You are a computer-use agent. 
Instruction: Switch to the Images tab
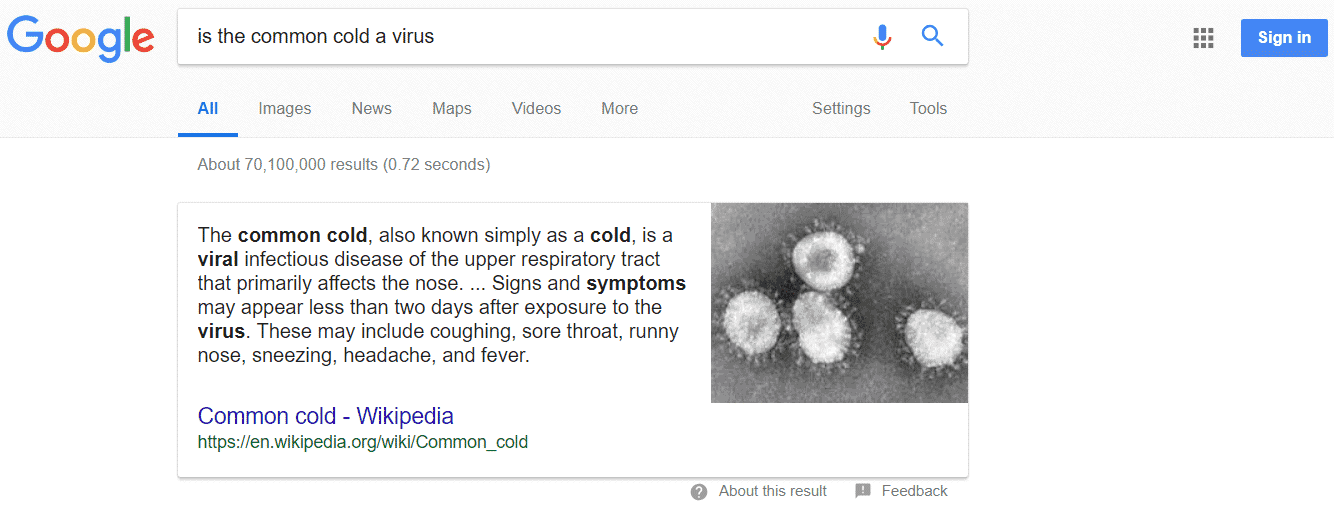point(285,108)
